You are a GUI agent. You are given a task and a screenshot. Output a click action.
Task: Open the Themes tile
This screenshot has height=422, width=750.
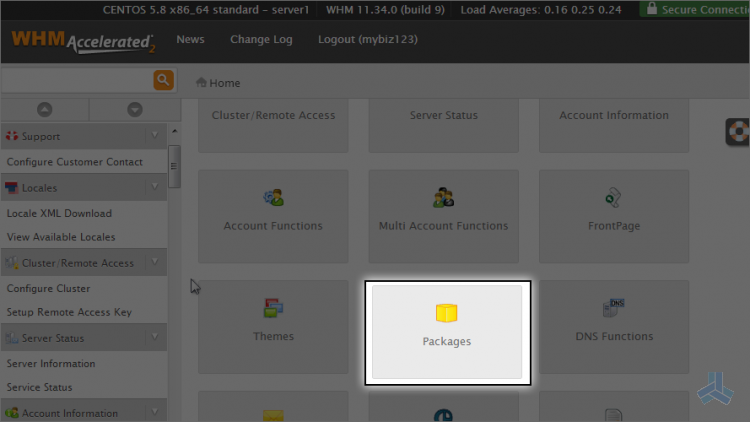[x=273, y=327]
